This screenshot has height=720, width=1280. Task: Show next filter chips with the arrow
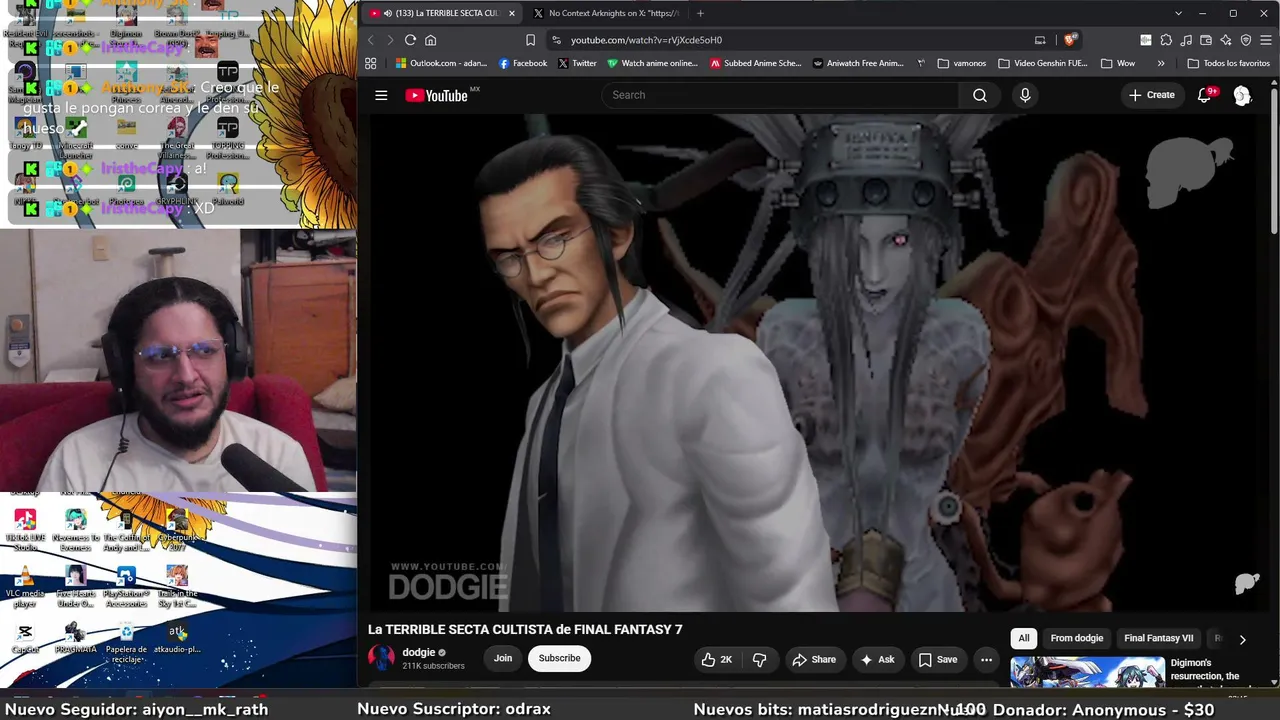point(1242,639)
